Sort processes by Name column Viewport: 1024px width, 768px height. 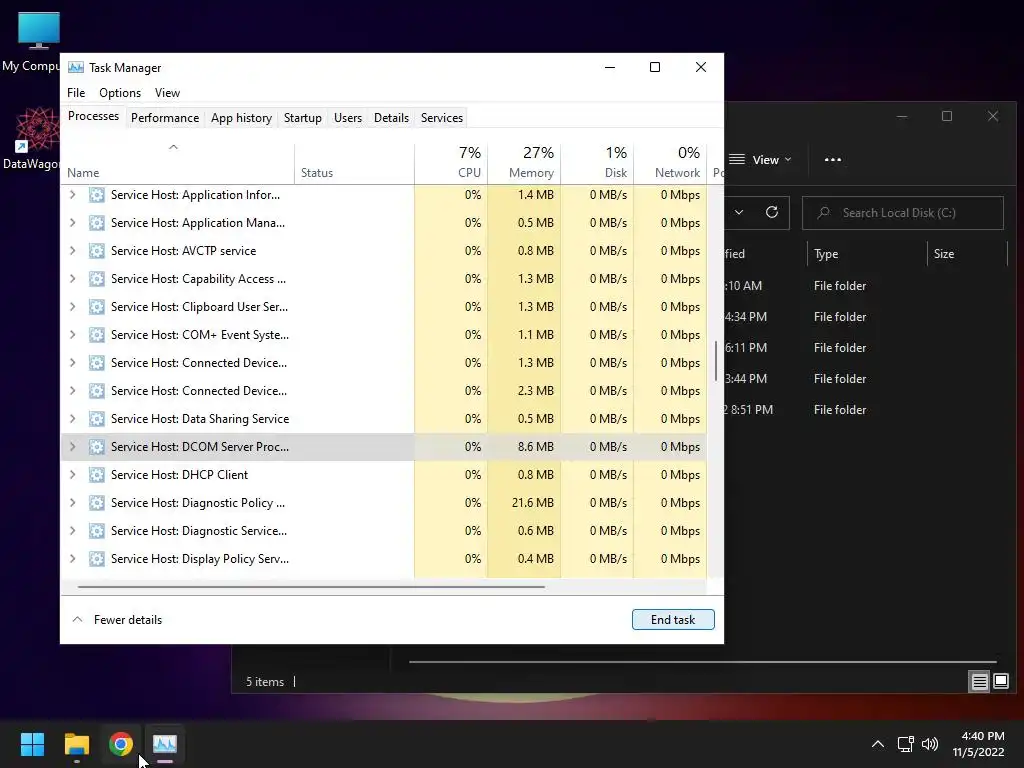pos(177,162)
